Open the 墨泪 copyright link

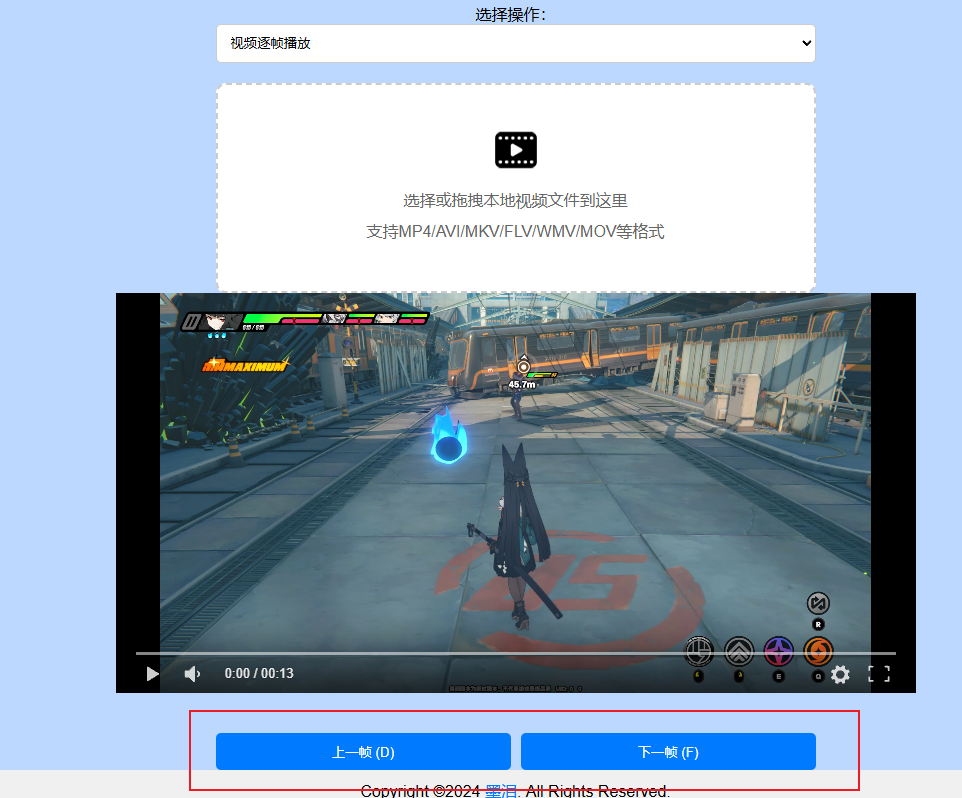(x=500, y=791)
